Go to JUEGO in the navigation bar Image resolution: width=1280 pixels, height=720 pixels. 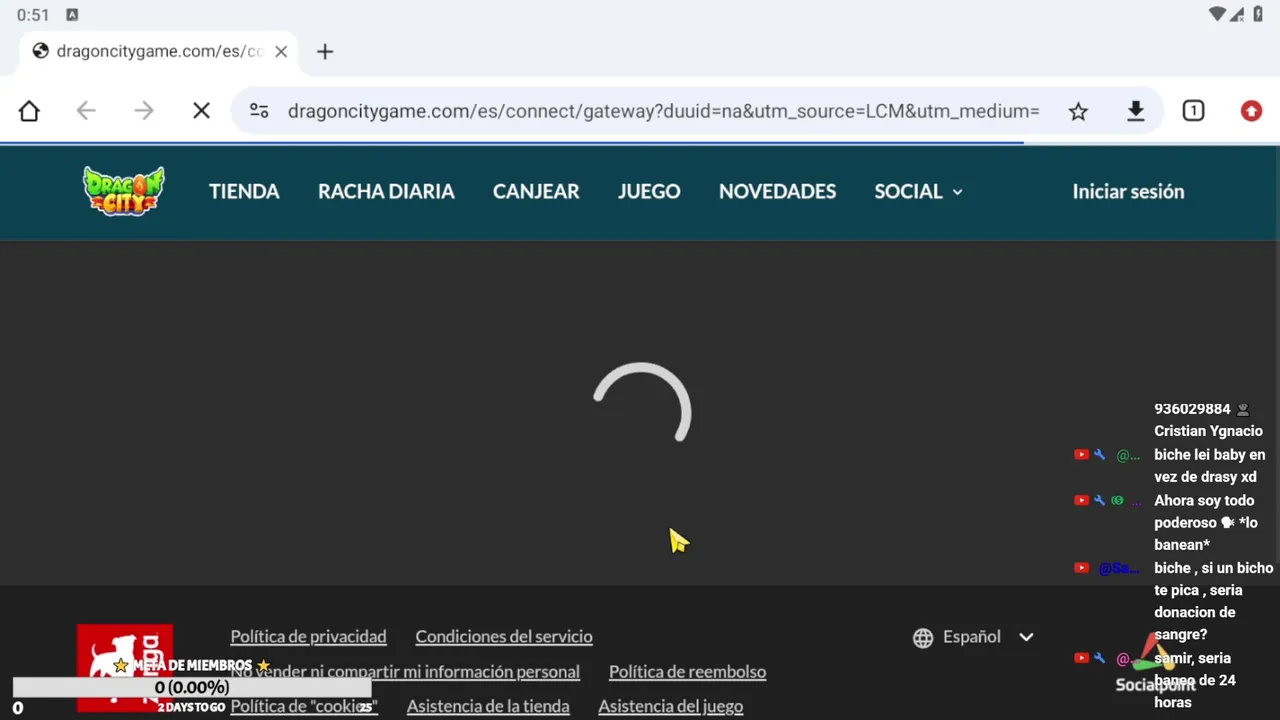coord(649,191)
